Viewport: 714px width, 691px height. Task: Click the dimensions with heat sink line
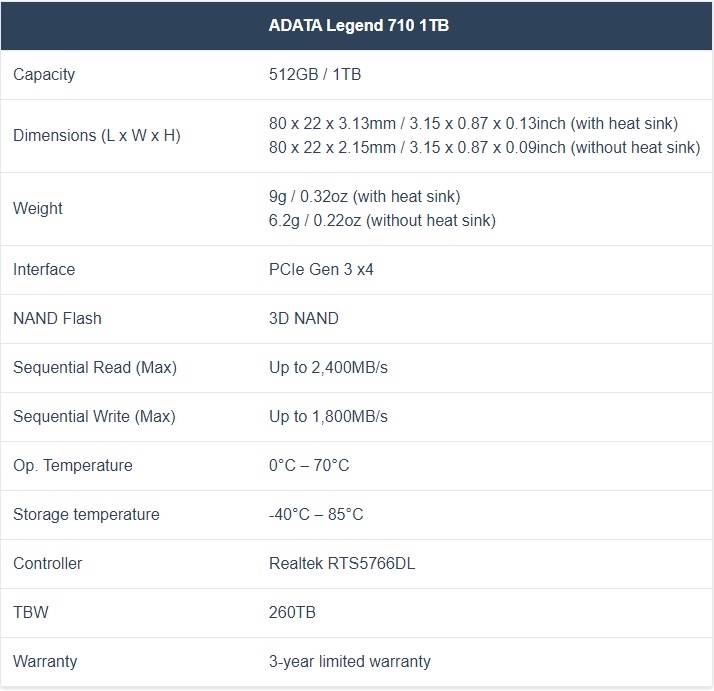point(473,123)
